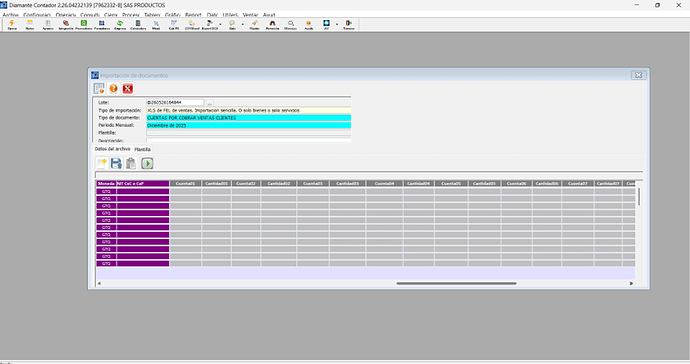Screen dimensions: 690x364
Task: Click the red magnet toolbar icon
Action: coord(272,25)
